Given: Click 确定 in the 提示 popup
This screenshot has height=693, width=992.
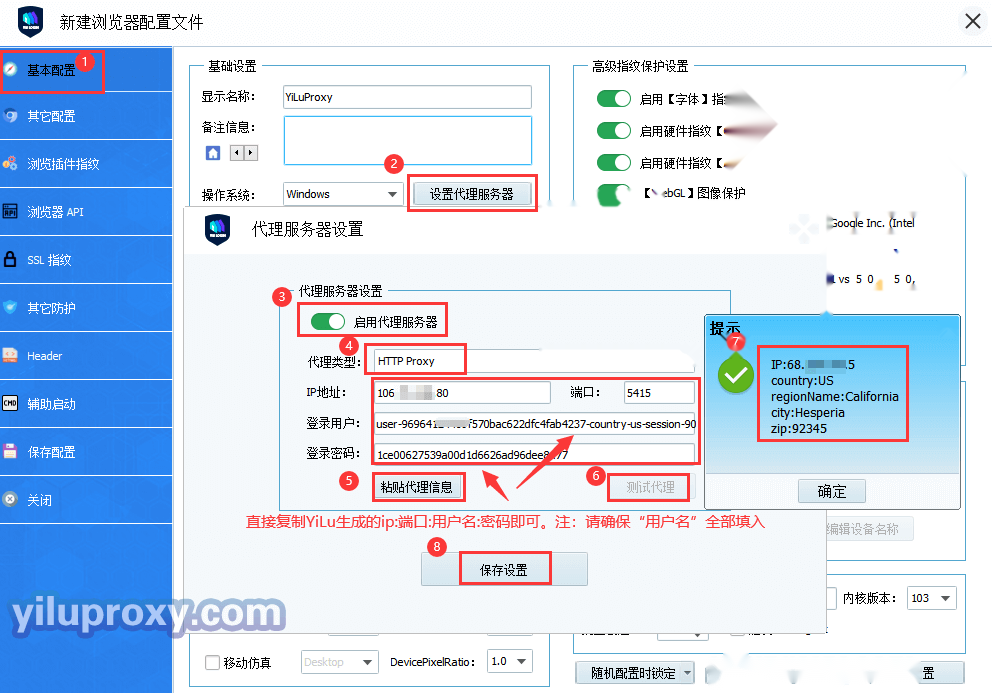Looking at the screenshot, I should pos(832,491).
